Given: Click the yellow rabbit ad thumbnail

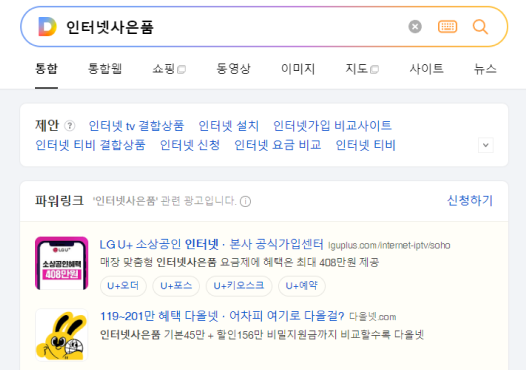Looking at the screenshot, I should coord(62,335).
